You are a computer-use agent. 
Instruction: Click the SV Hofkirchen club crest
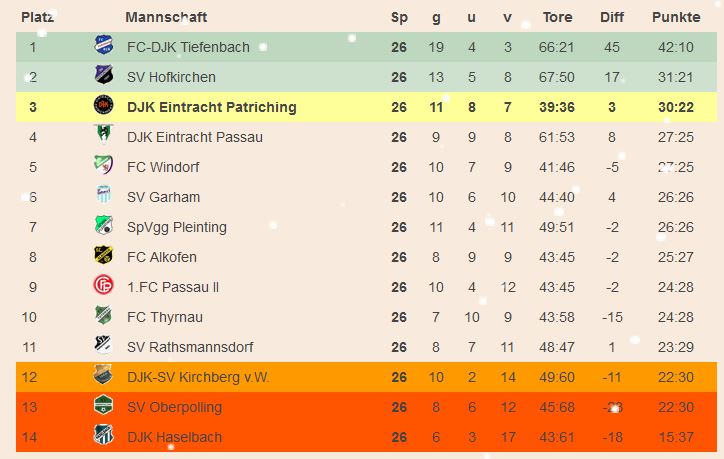(x=103, y=75)
